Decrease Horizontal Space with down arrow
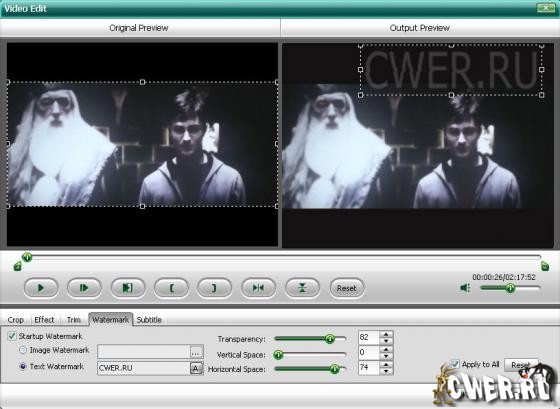This screenshot has width=560, height=409. pyautogui.click(x=386, y=371)
